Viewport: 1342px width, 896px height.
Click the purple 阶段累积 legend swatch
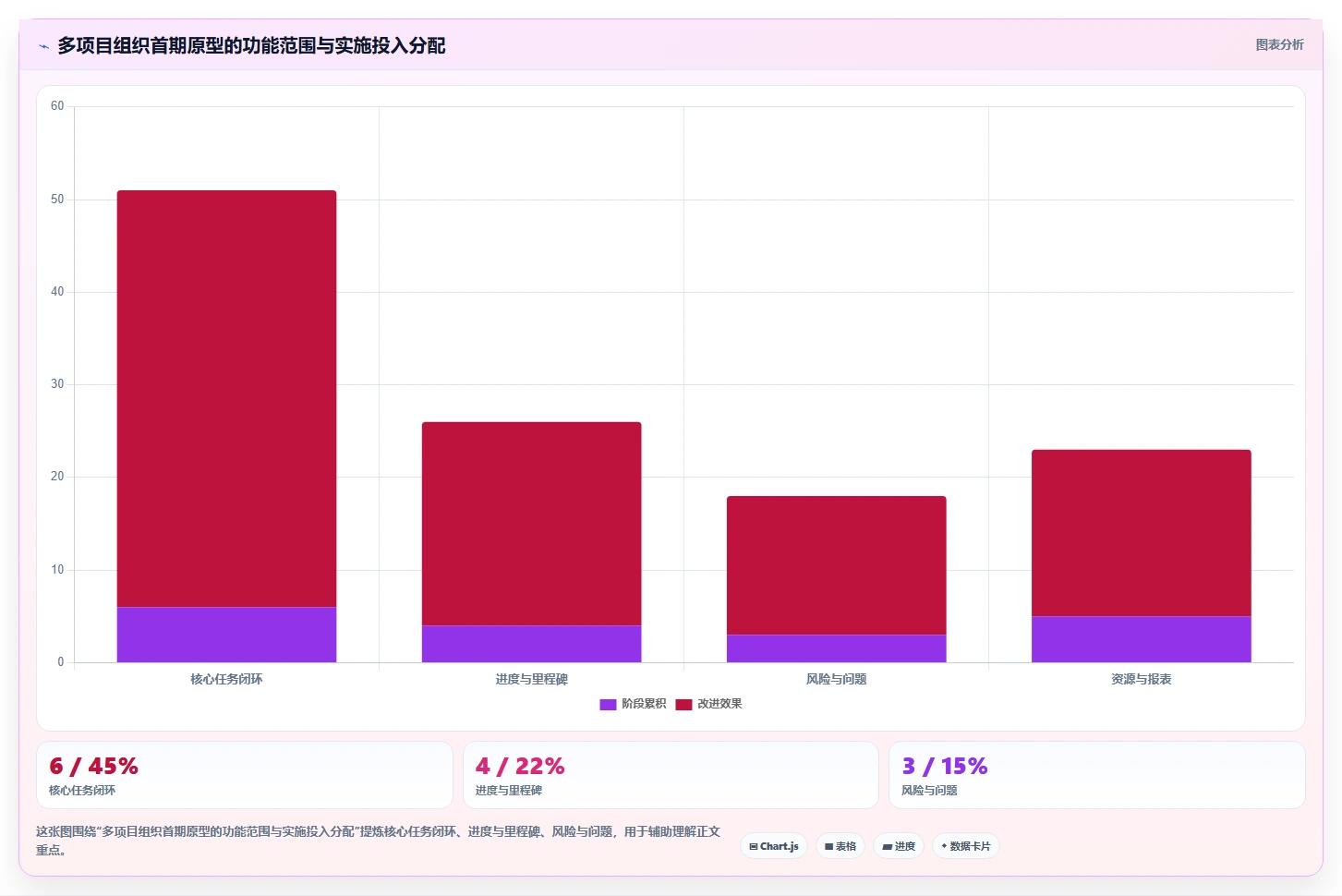point(608,704)
